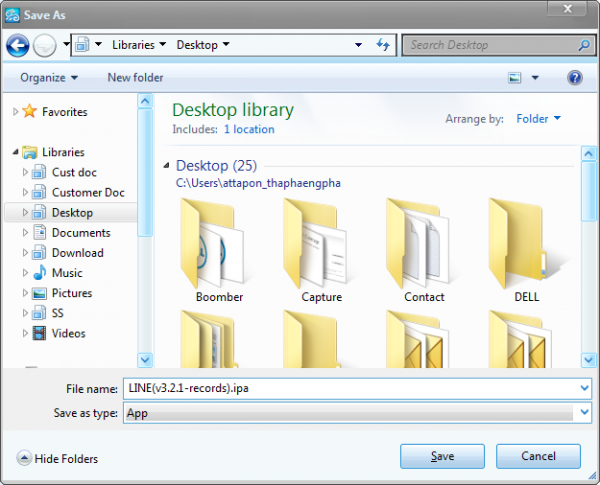
Task: Open the Organize menu
Action: pyautogui.click(x=48, y=77)
